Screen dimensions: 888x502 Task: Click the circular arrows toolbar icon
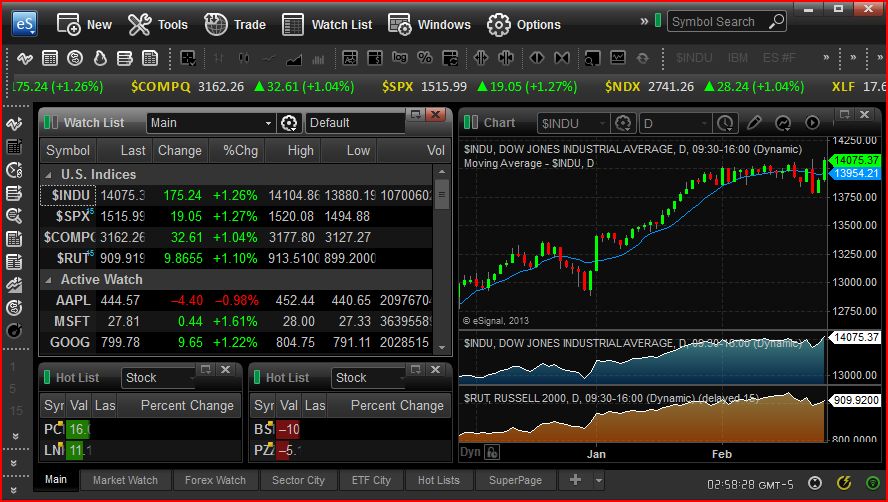[x=75, y=58]
